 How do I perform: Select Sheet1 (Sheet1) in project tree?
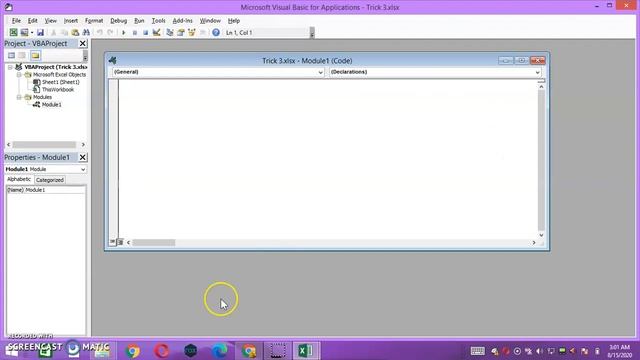(x=61, y=82)
